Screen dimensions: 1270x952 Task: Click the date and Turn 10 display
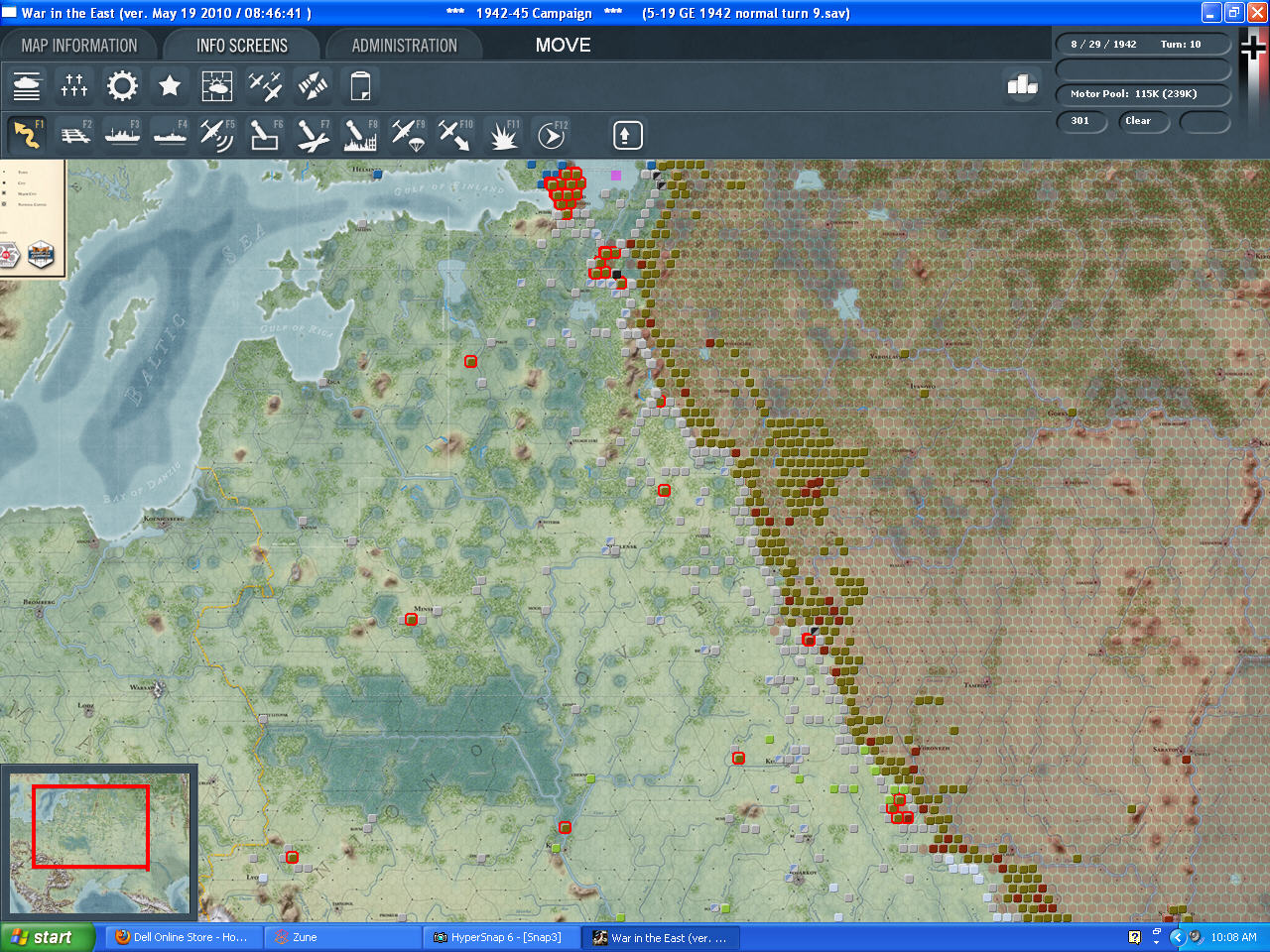tap(1143, 45)
